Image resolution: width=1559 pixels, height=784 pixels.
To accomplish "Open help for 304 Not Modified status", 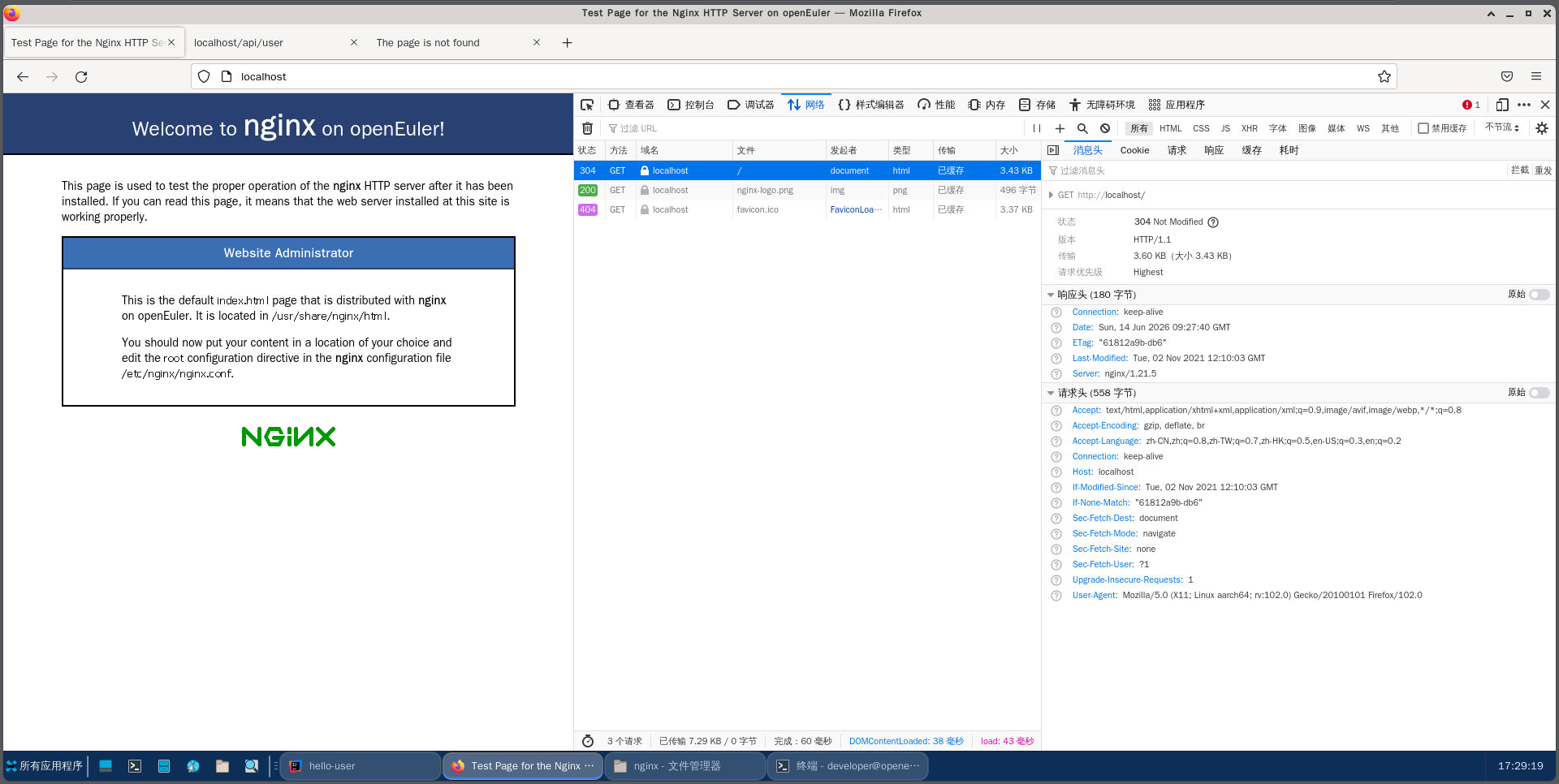I will (x=1213, y=222).
